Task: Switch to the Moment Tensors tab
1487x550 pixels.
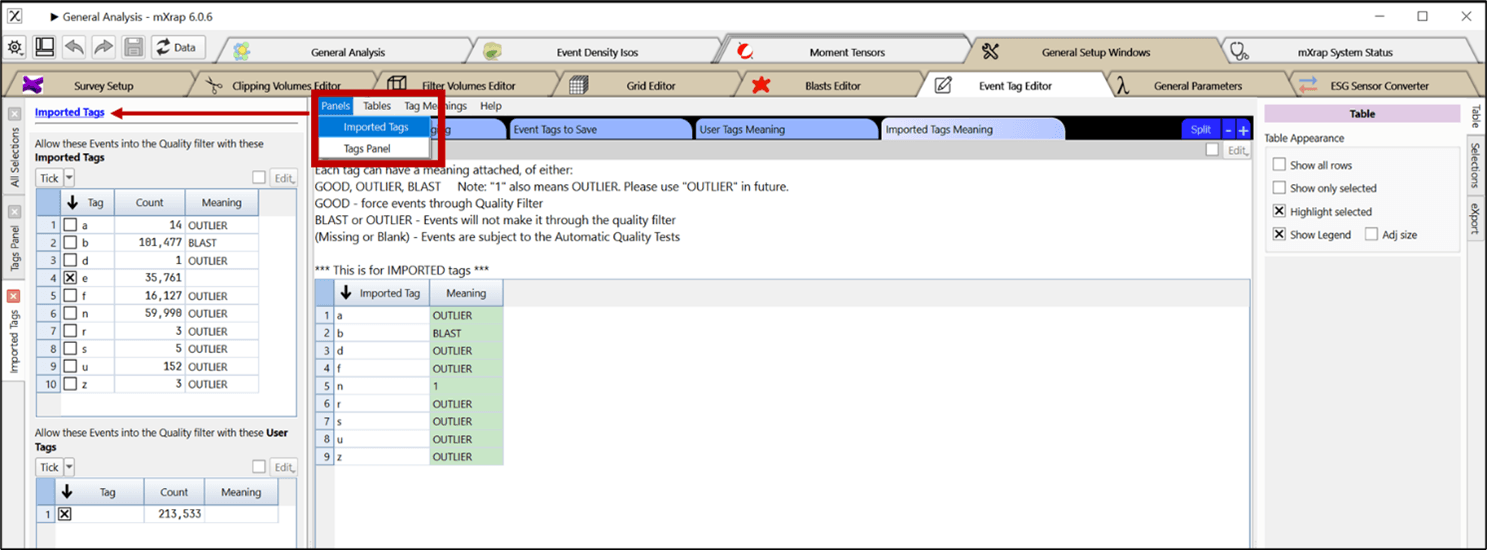Action: (x=846, y=52)
